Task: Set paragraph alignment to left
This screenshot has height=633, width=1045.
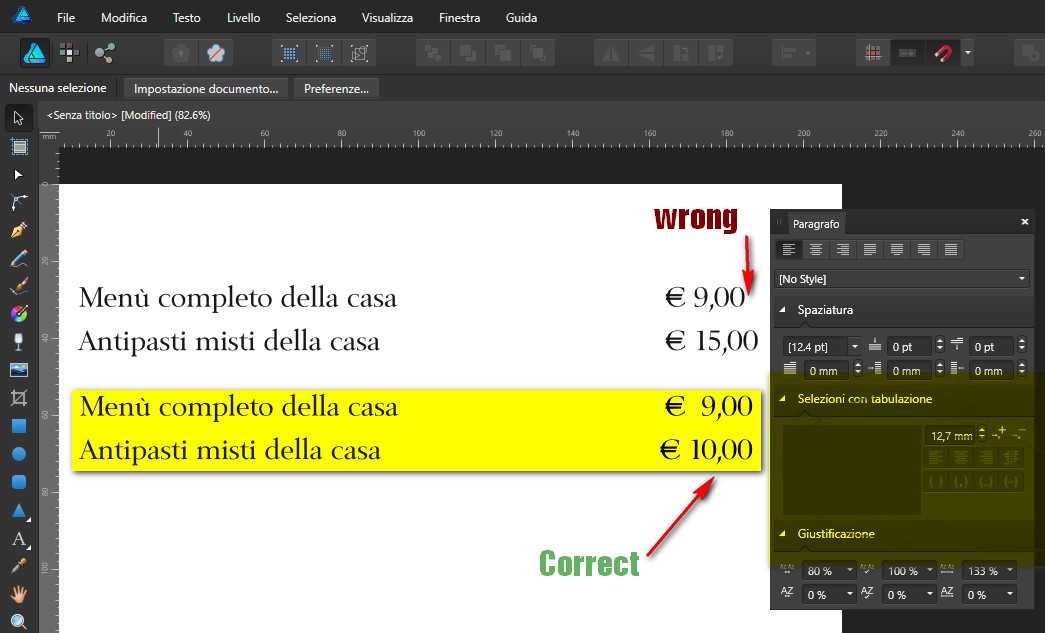Action: 789,250
